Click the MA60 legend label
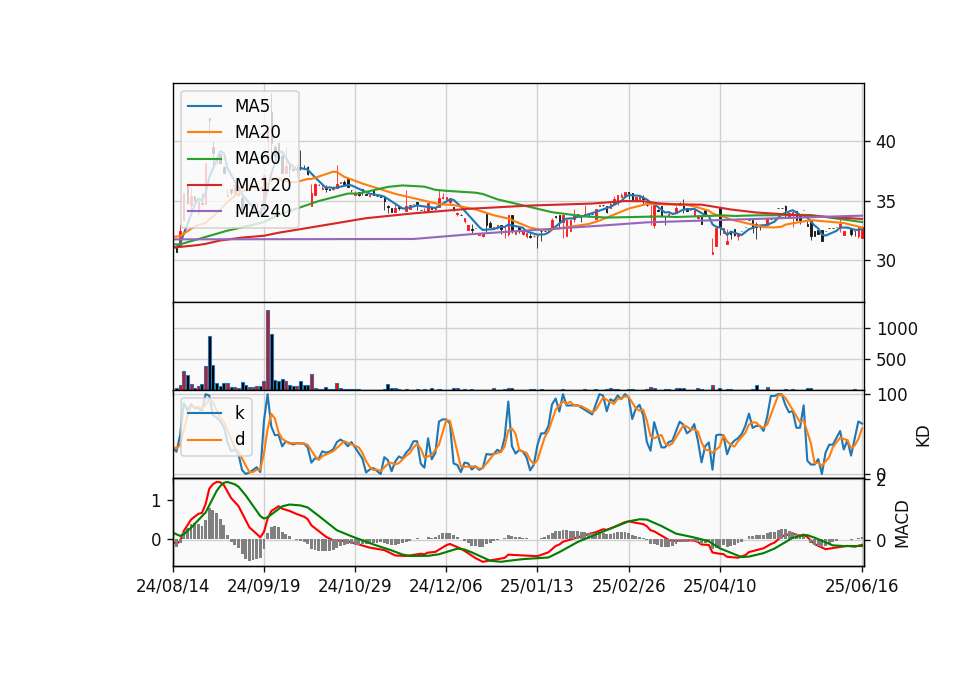The image size is (960, 690). [x=257, y=158]
